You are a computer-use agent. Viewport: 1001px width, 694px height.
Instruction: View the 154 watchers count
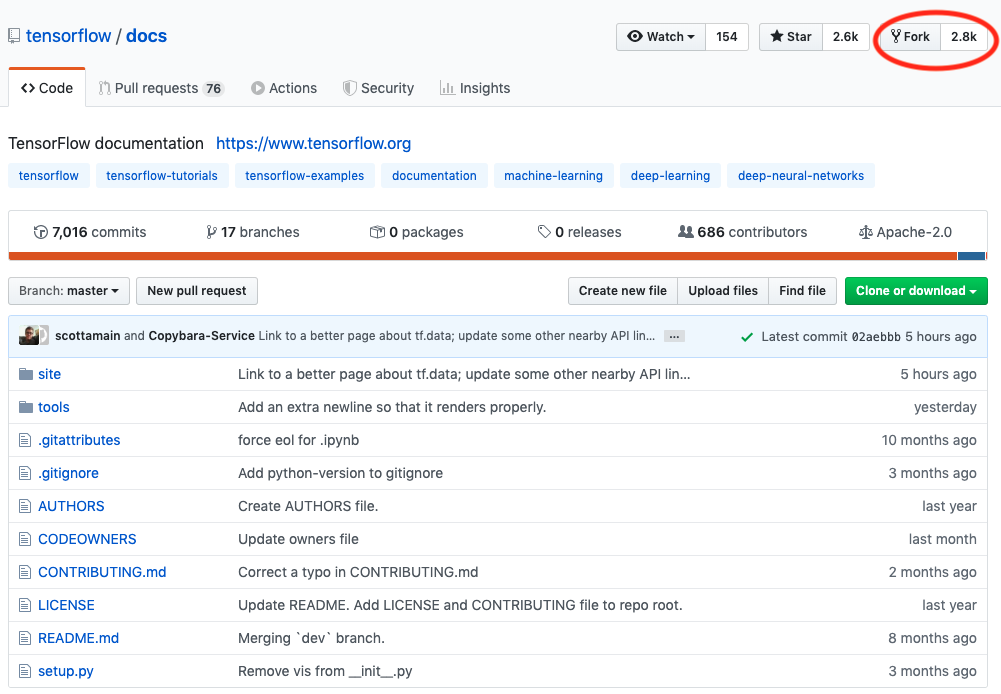tap(726, 36)
